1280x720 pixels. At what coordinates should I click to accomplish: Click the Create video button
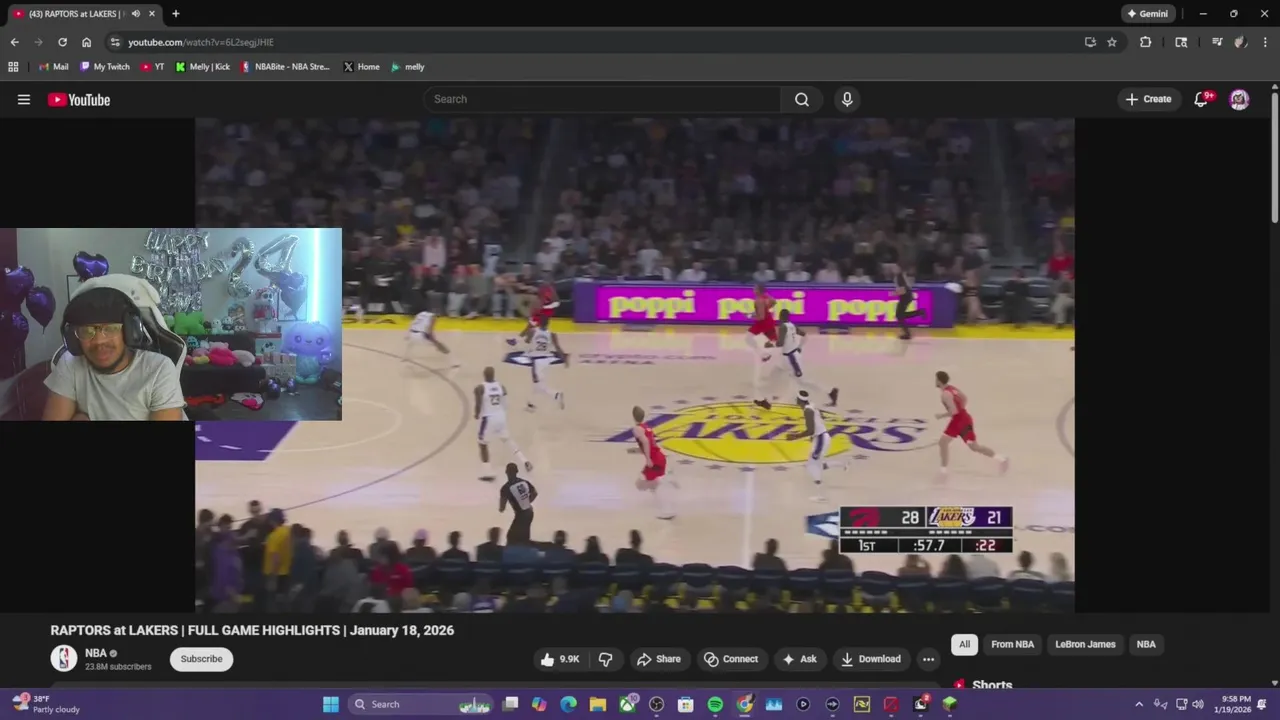point(1148,99)
